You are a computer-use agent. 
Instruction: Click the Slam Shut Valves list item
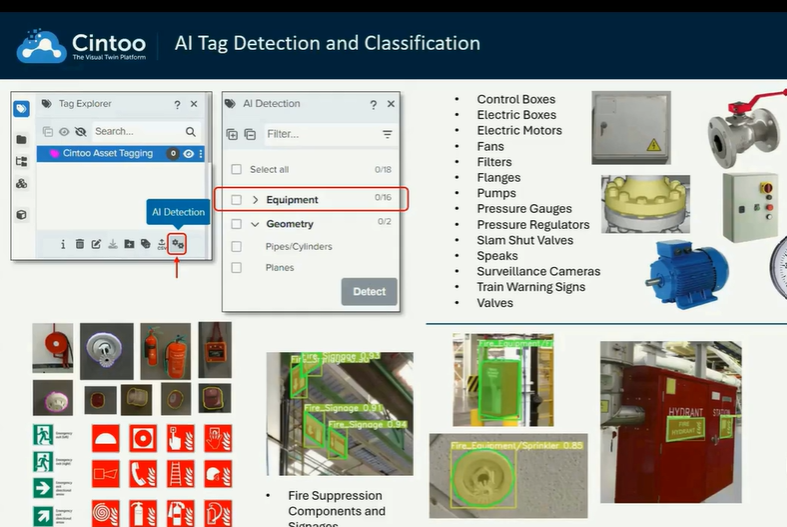pyautogui.click(x=524, y=240)
